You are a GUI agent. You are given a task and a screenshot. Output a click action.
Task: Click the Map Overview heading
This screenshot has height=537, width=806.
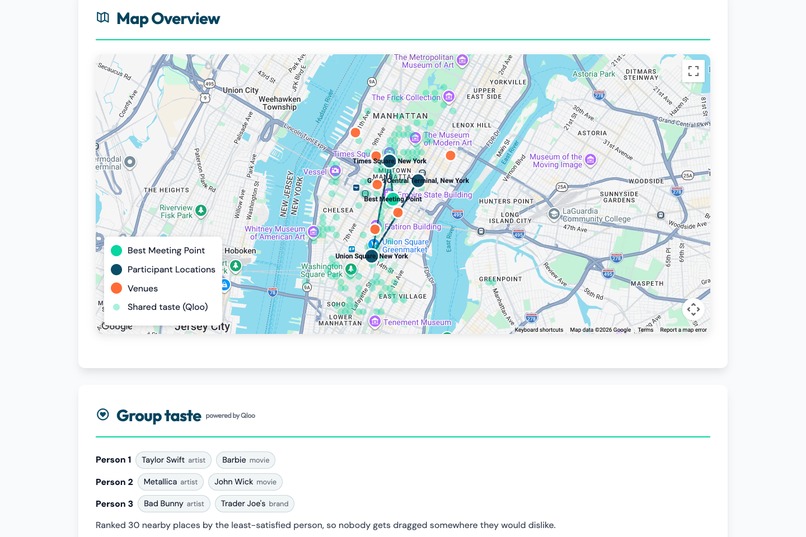pyautogui.click(x=168, y=18)
